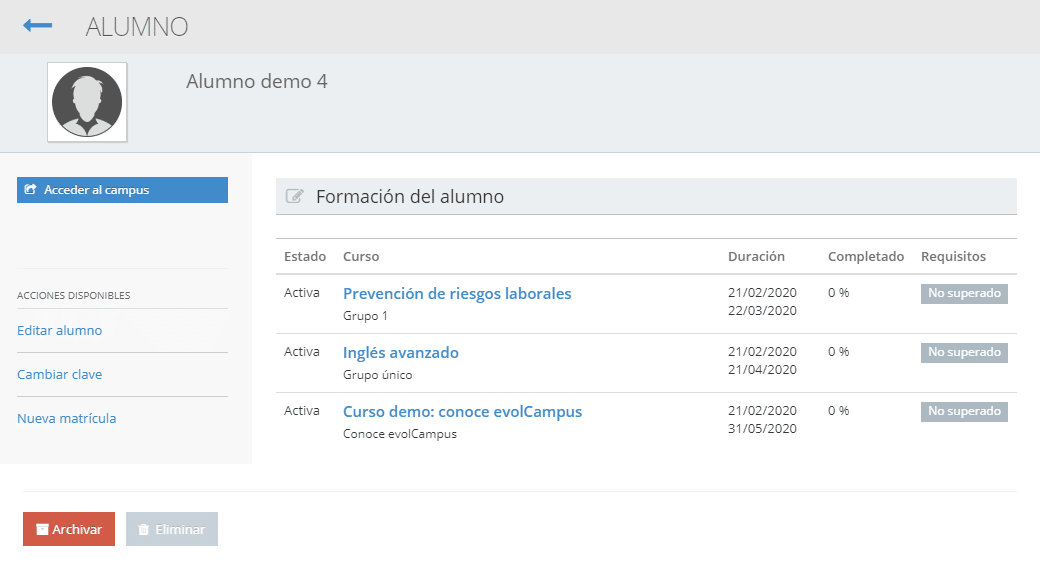Choose Cambiar clave option
Screen dimensions: 1040x570
[60, 374]
